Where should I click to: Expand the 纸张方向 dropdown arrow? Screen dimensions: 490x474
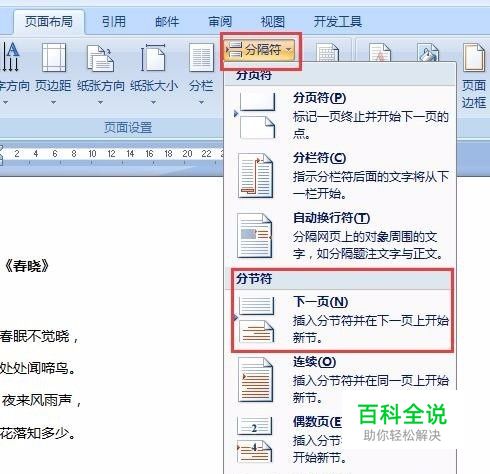(x=100, y=102)
